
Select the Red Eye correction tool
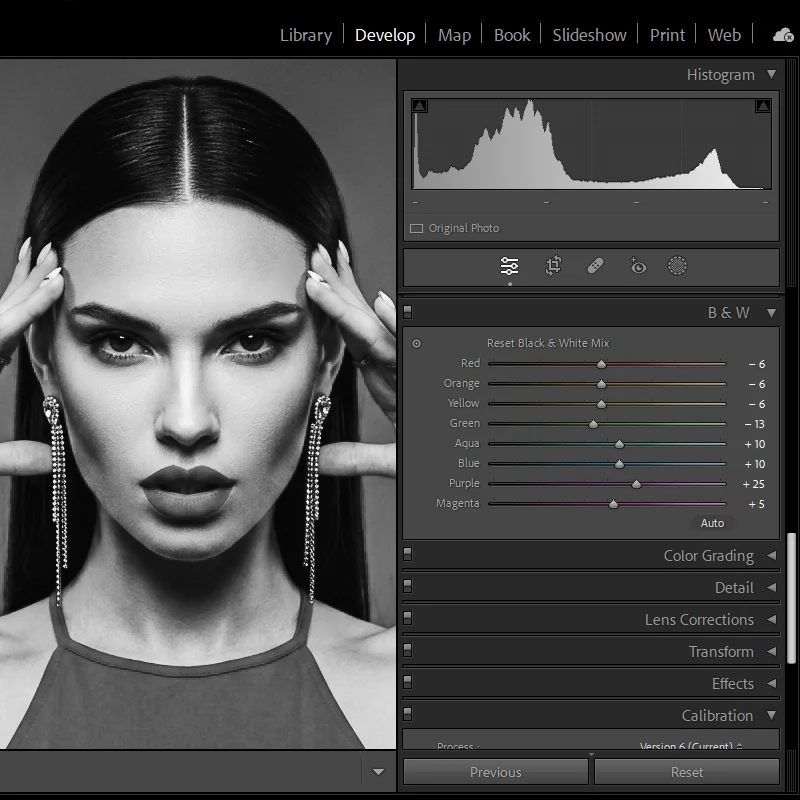pos(637,266)
